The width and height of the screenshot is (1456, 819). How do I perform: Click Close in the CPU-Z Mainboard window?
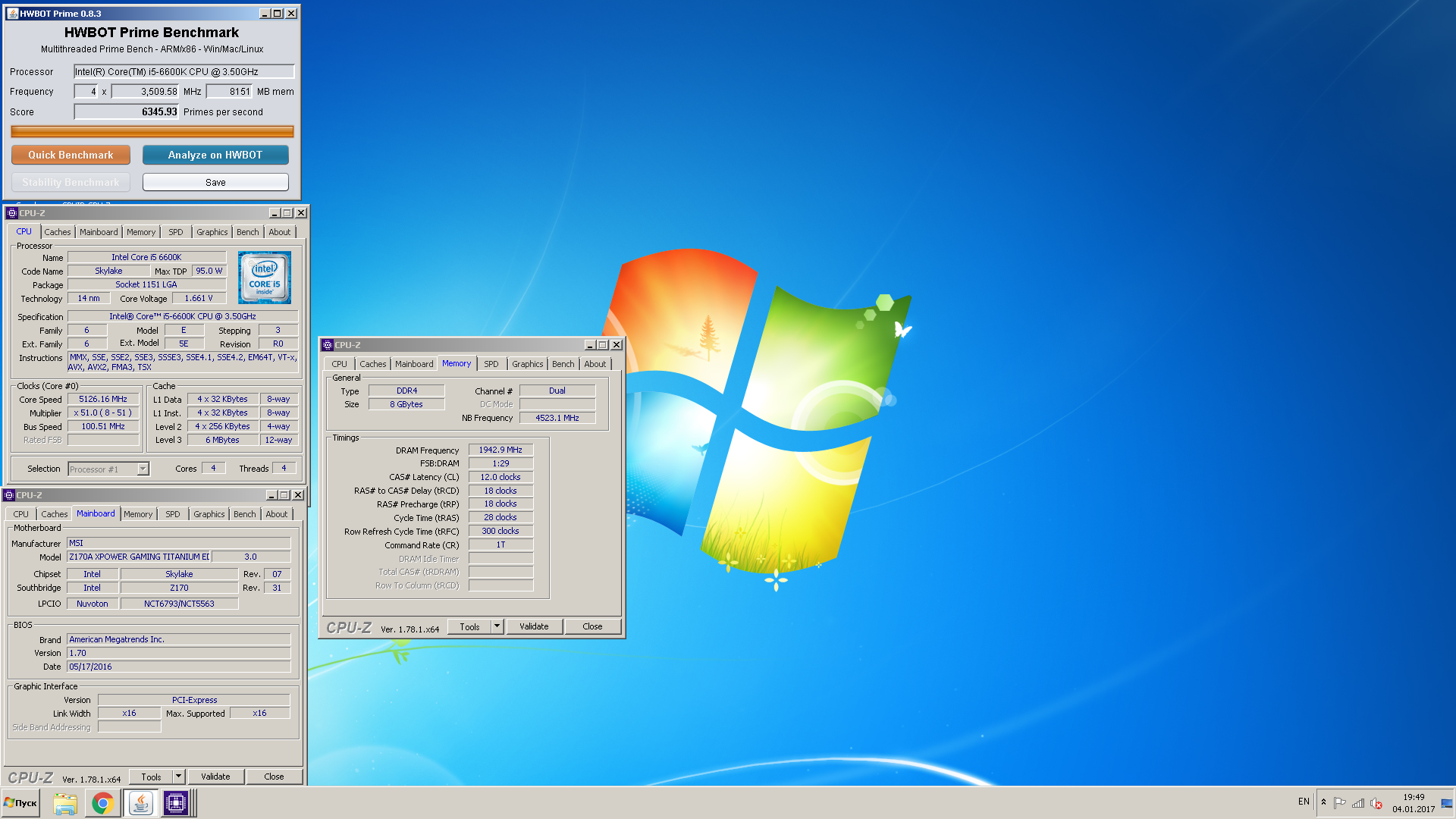click(274, 777)
